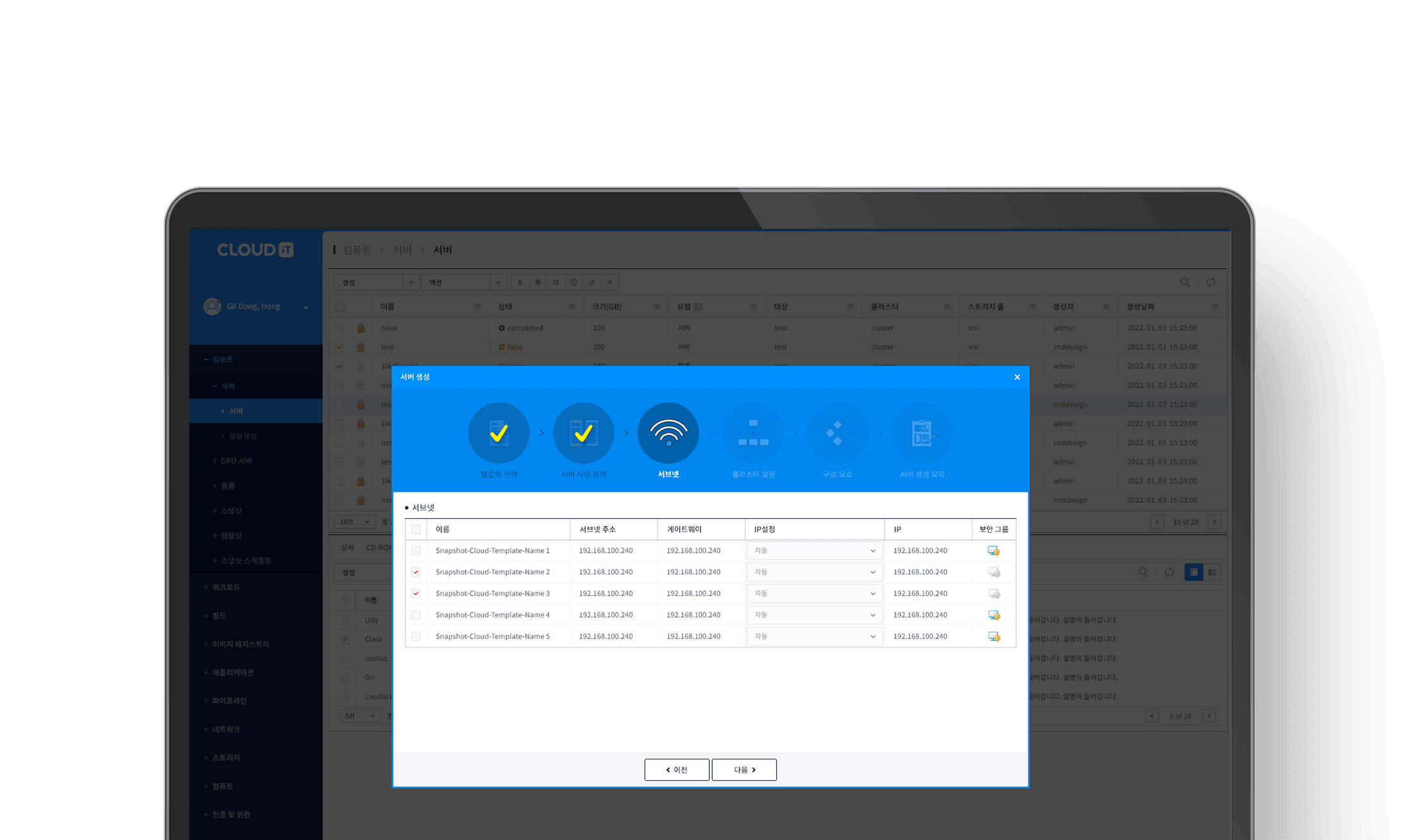1424x840 pixels.
Task: Open the Gil Dong, Hong user menu
Action: click(x=257, y=307)
